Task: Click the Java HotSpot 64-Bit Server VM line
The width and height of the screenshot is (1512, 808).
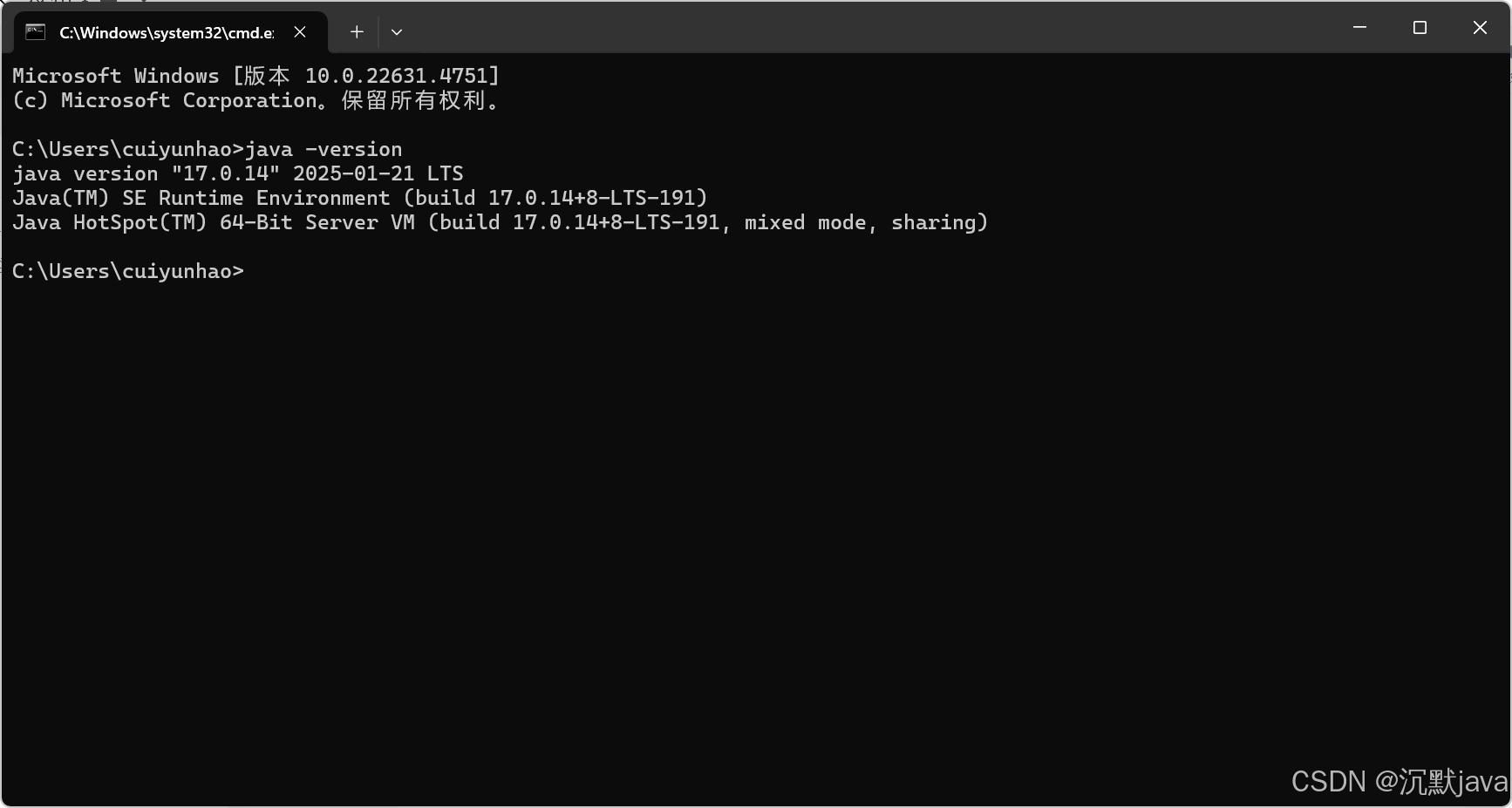Action: pos(501,222)
